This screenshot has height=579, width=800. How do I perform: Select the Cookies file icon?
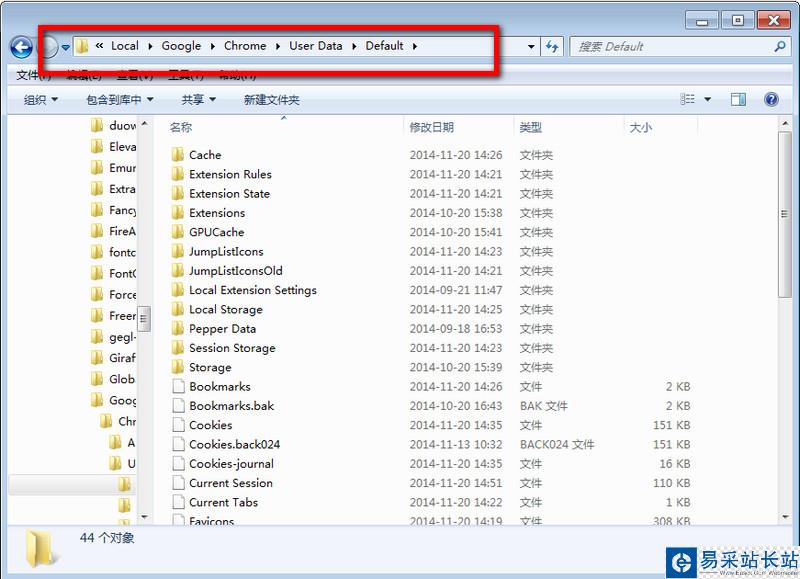[x=178, y=425]
